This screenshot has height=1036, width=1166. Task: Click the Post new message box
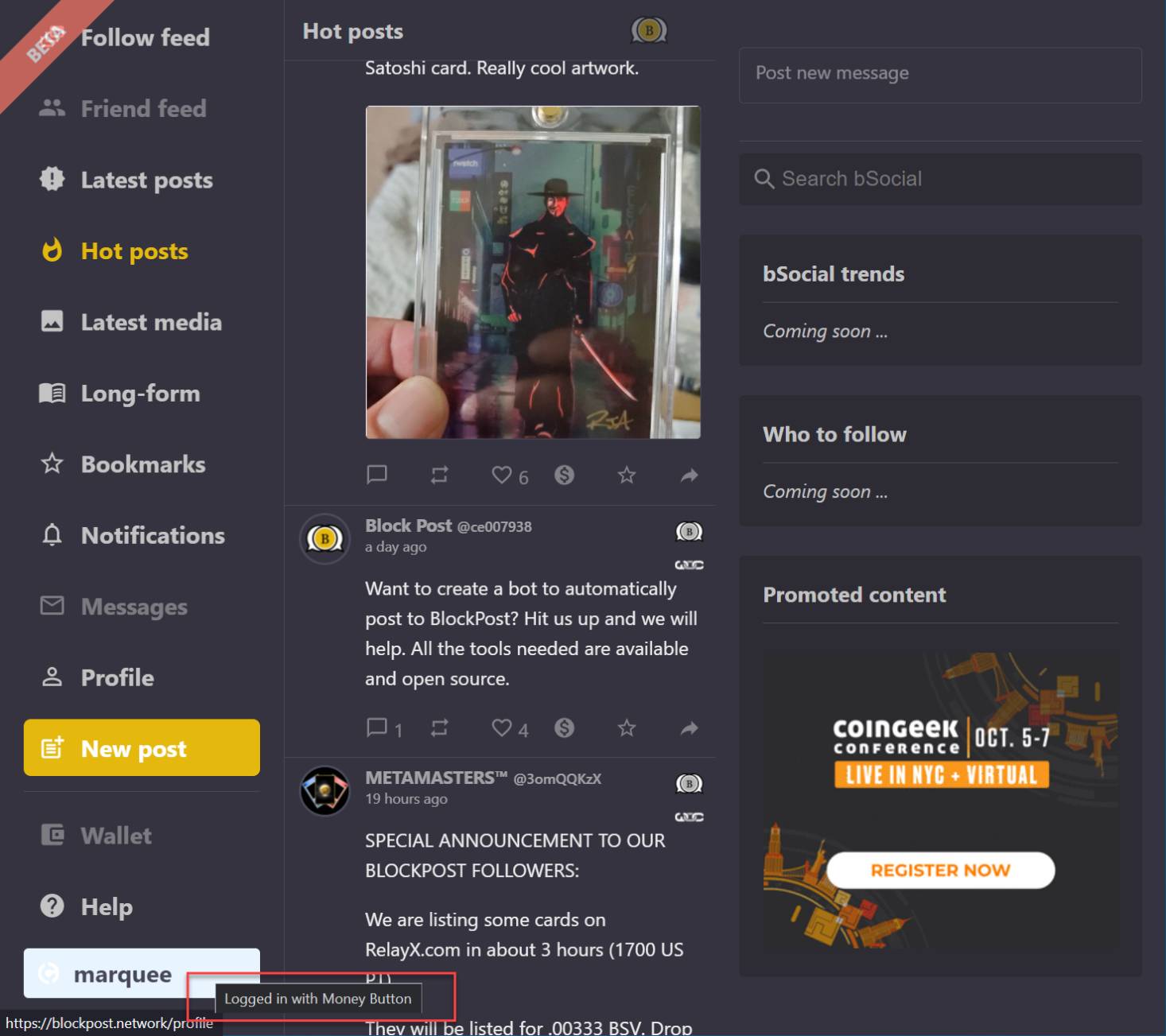coord(940,74)
